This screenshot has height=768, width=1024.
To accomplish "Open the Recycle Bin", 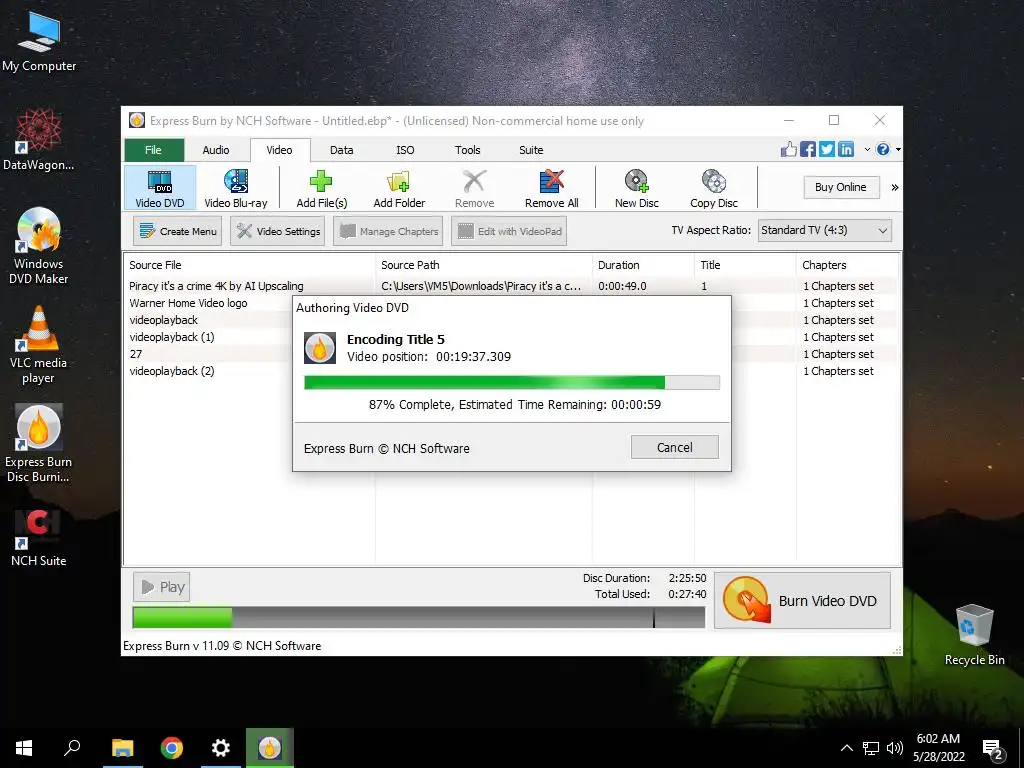I will [974, 635].
